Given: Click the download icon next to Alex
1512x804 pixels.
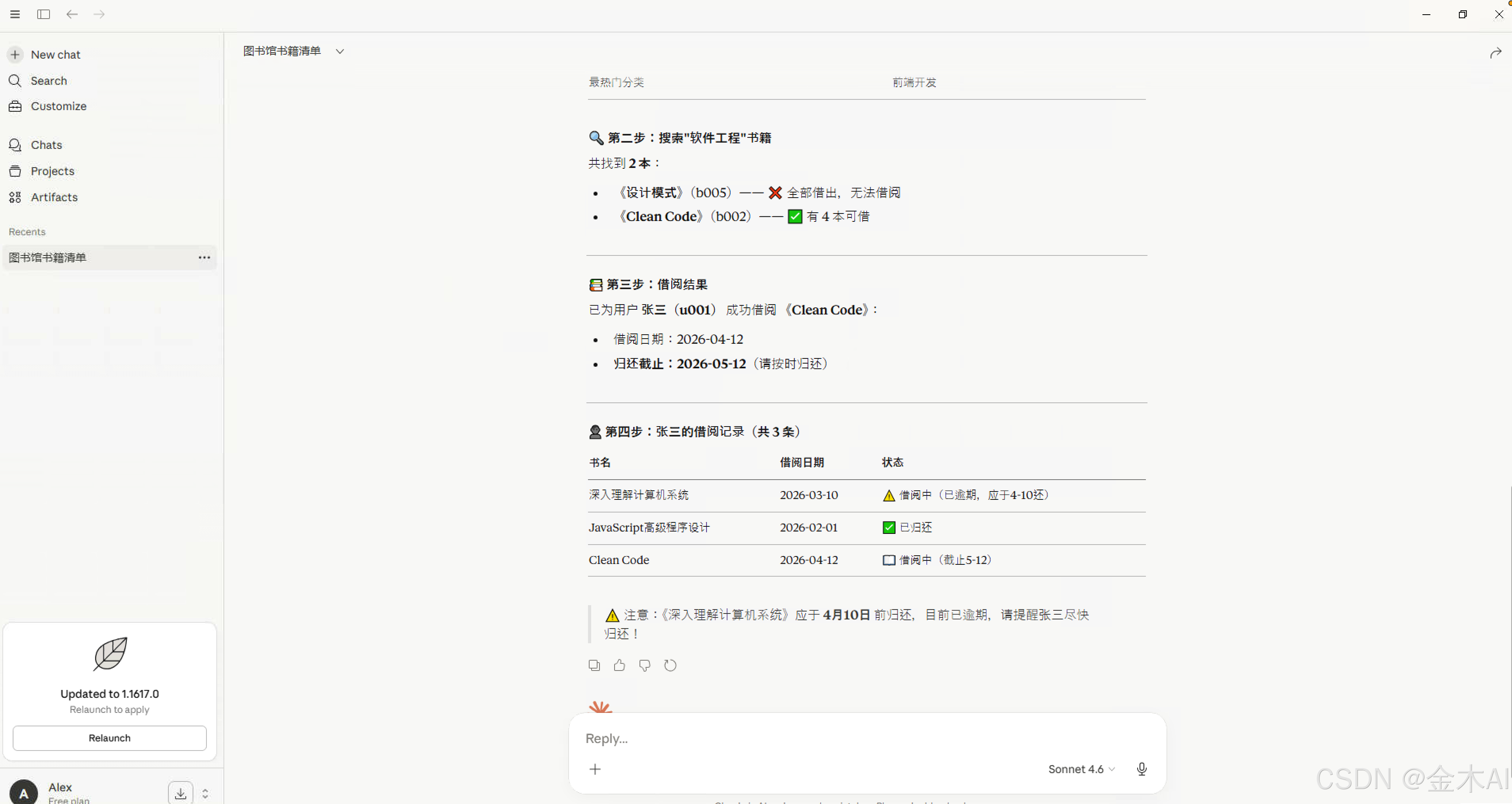Looking at the screenshot, I should 180,793.
